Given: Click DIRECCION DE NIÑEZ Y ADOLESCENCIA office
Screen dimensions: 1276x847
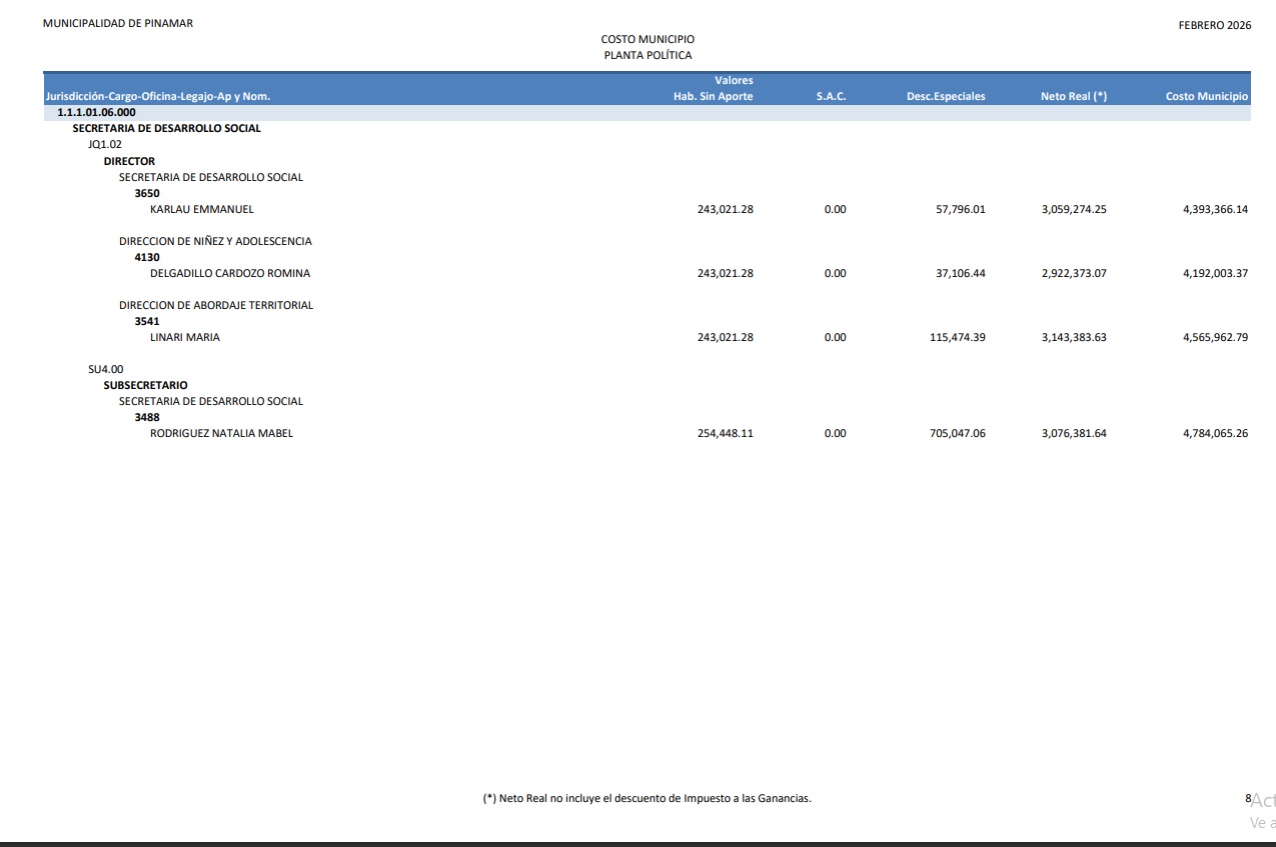Looking at the screenshot, I should click(x=215, y=241).
